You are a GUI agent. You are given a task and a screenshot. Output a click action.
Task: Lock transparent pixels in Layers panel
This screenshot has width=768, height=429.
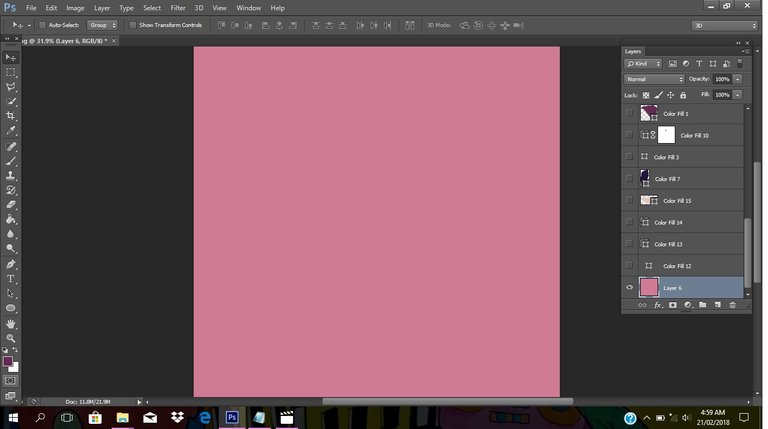click(646, 95)
